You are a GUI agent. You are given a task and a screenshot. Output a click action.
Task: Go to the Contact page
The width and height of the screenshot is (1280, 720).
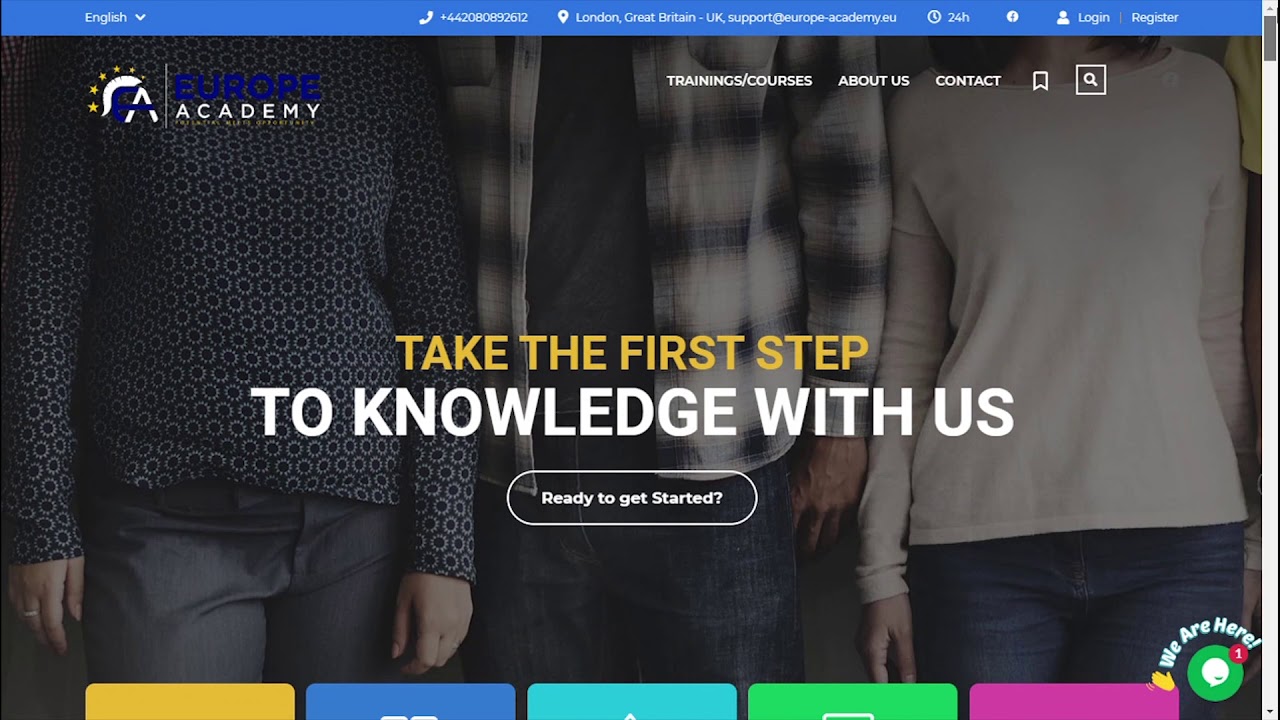click(x=968, y=80)
